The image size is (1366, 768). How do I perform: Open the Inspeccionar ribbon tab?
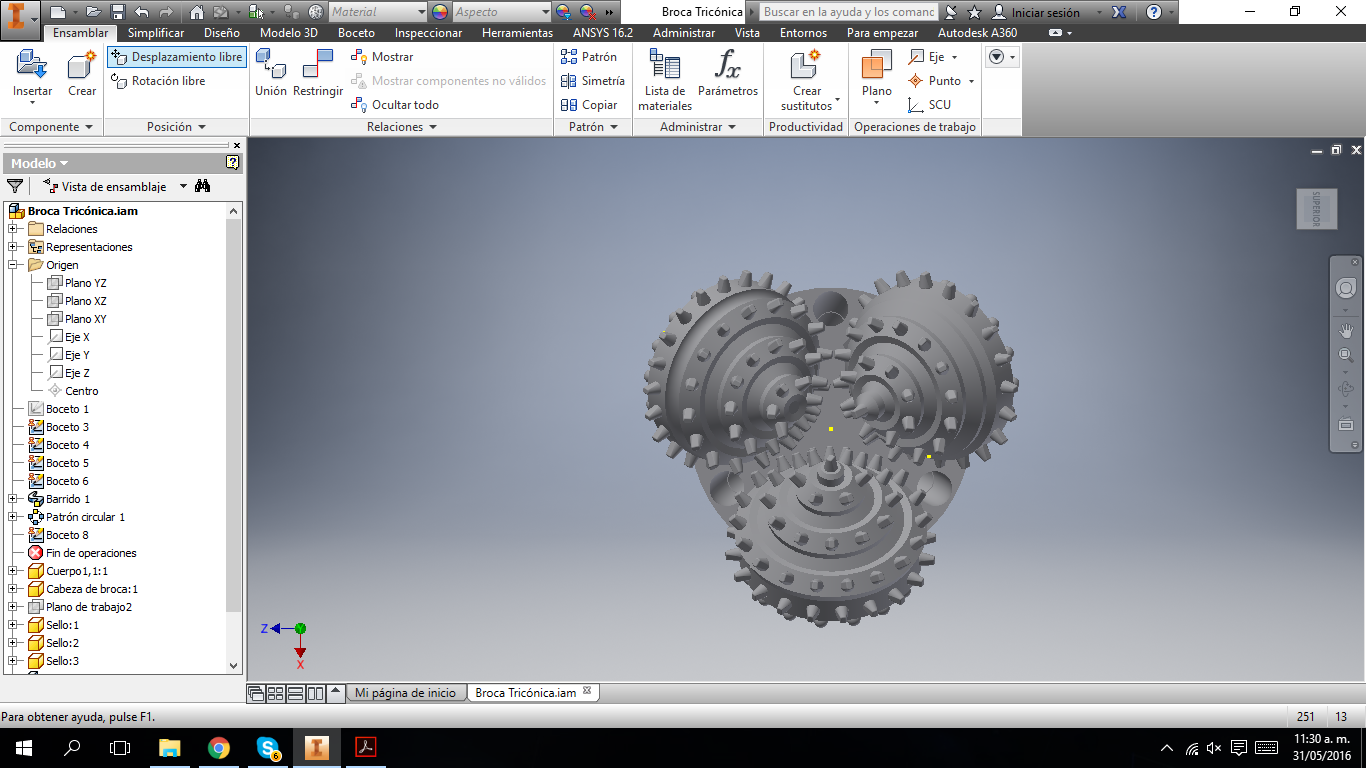(428, 33)
